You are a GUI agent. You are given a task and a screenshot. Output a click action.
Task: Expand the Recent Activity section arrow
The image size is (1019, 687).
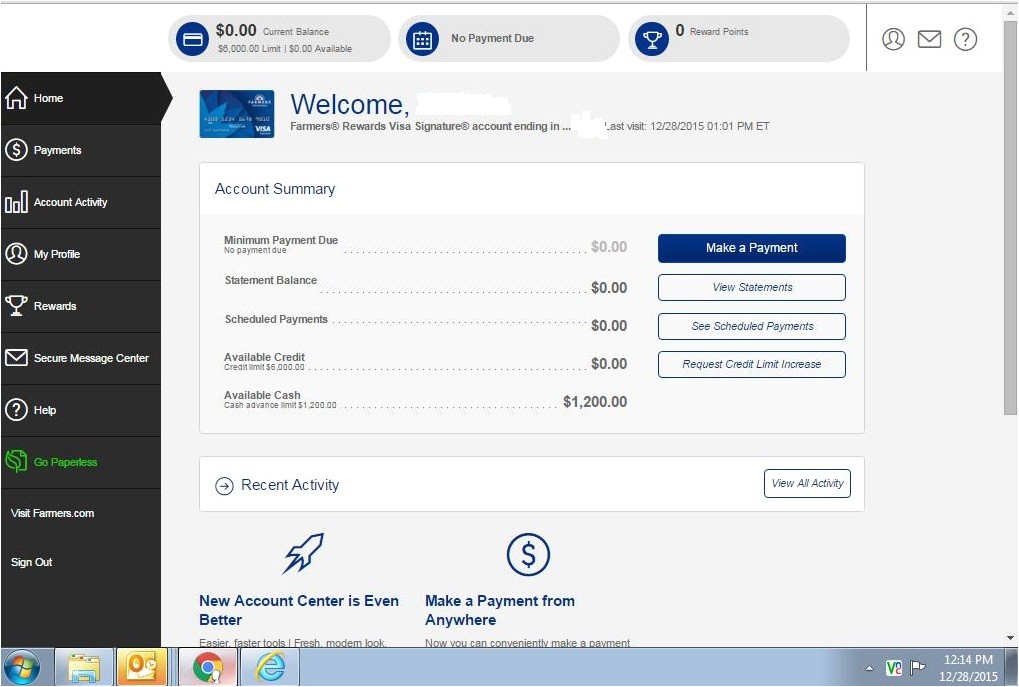click(x=224, y=486)
